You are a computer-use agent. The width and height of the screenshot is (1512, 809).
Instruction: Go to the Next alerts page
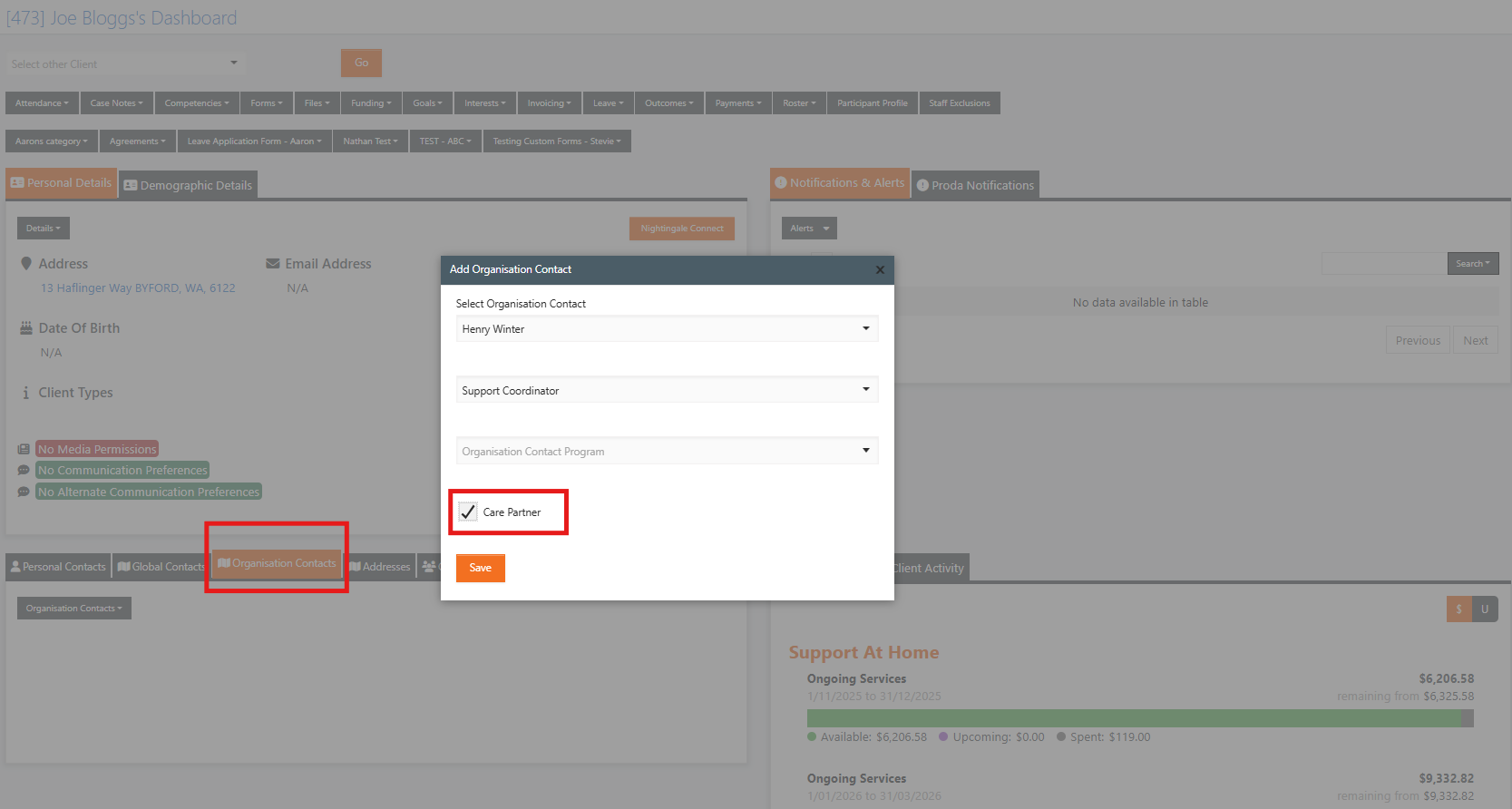coord(1475,341)
